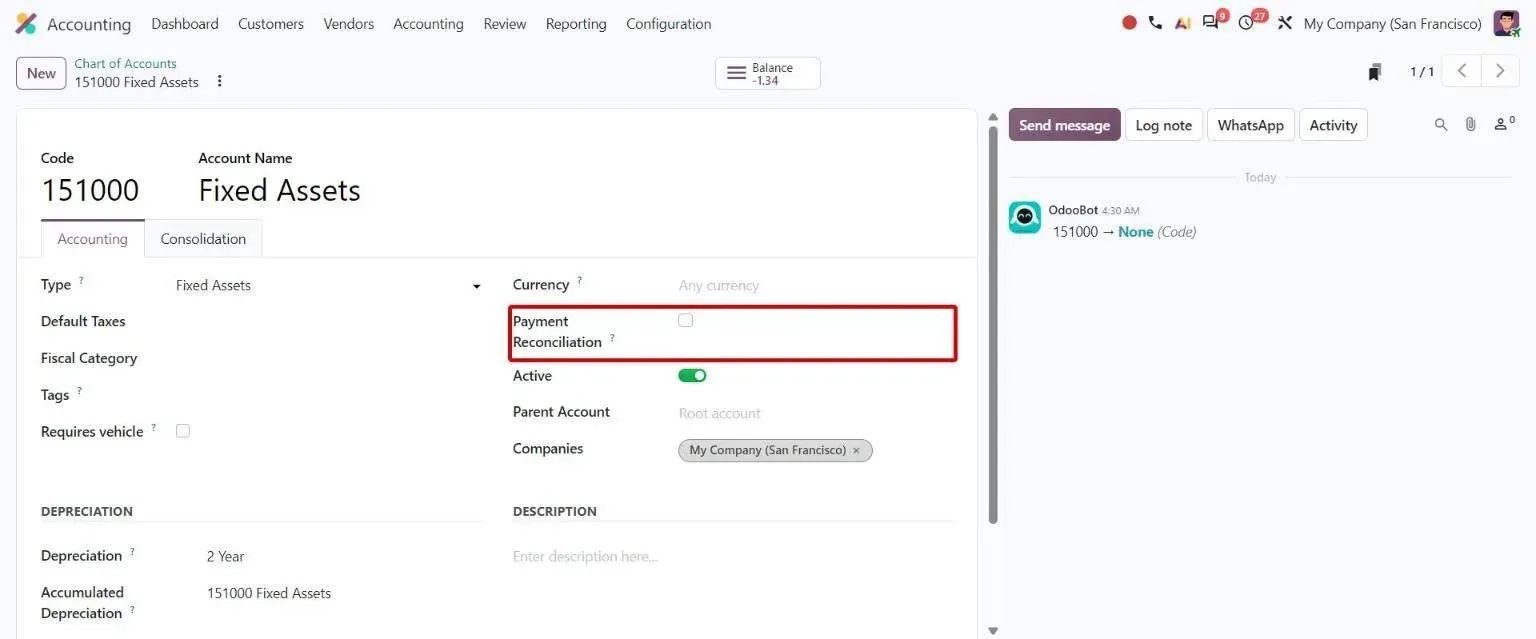Open the conversations messages icon
The height and width of the screenshot is (639, 1536).
point(1211,23)
